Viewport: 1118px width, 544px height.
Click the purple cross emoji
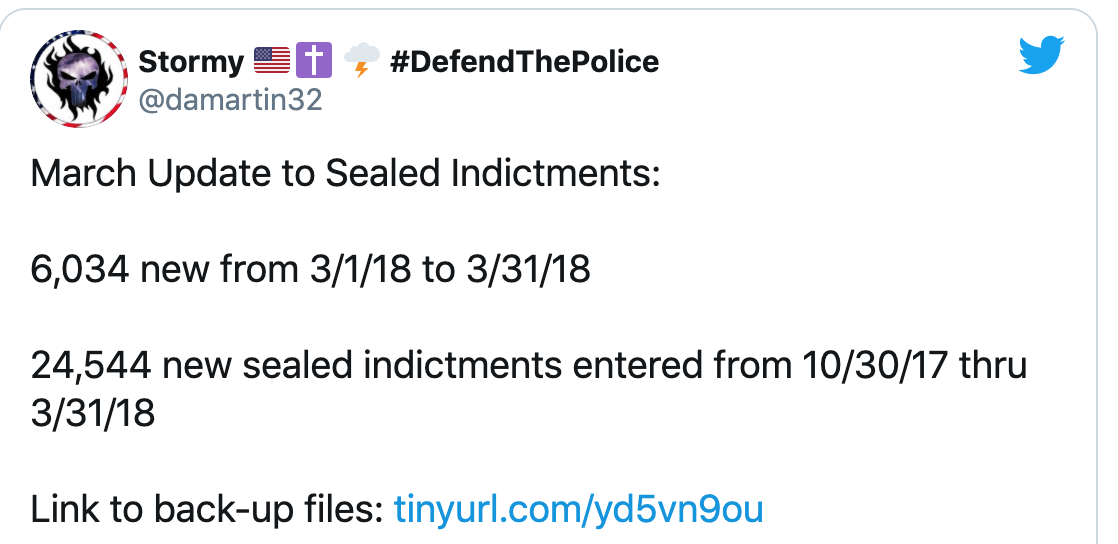(x=314, y=62)
